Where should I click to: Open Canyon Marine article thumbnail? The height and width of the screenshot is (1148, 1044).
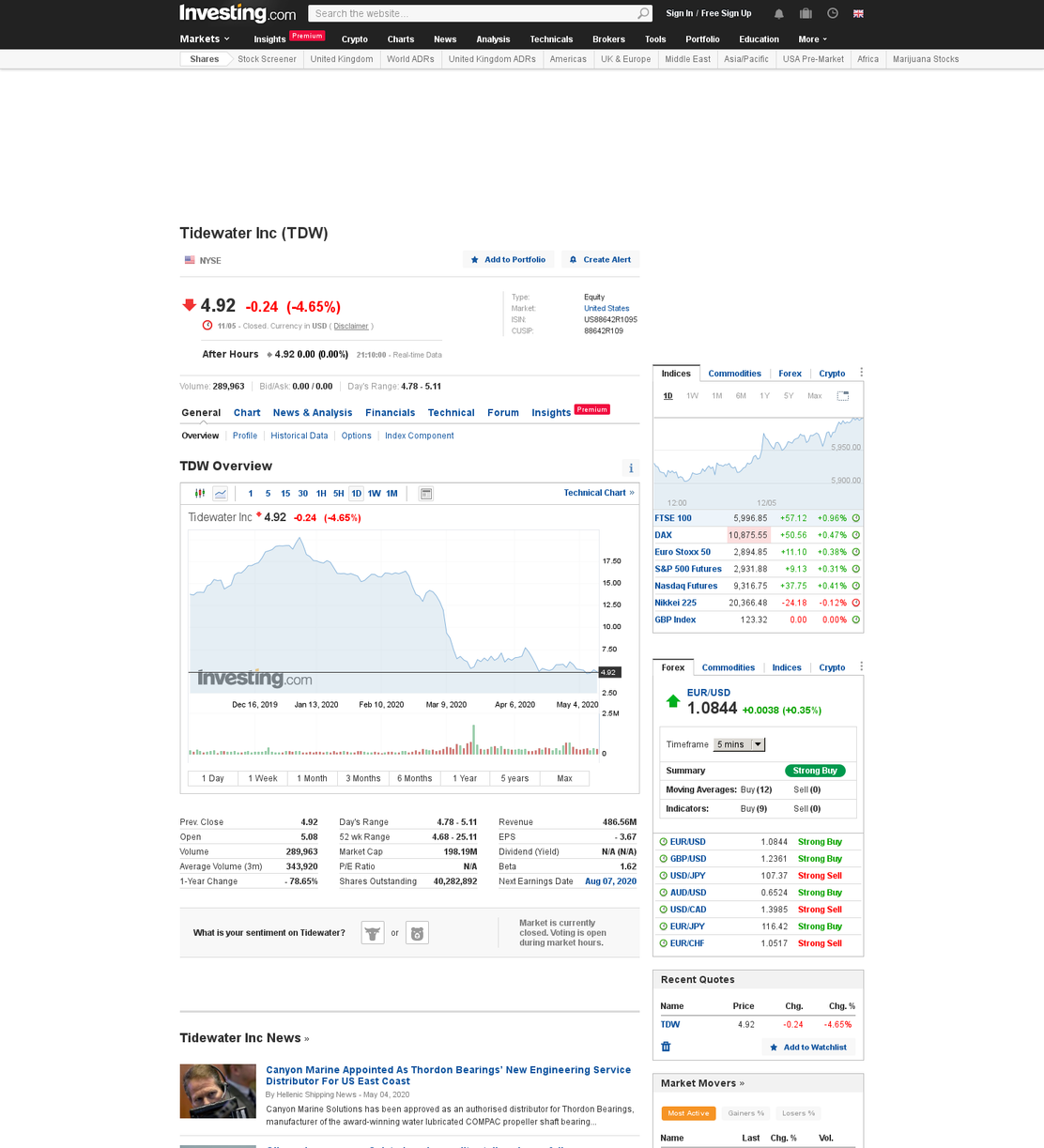coord(218,1091)
